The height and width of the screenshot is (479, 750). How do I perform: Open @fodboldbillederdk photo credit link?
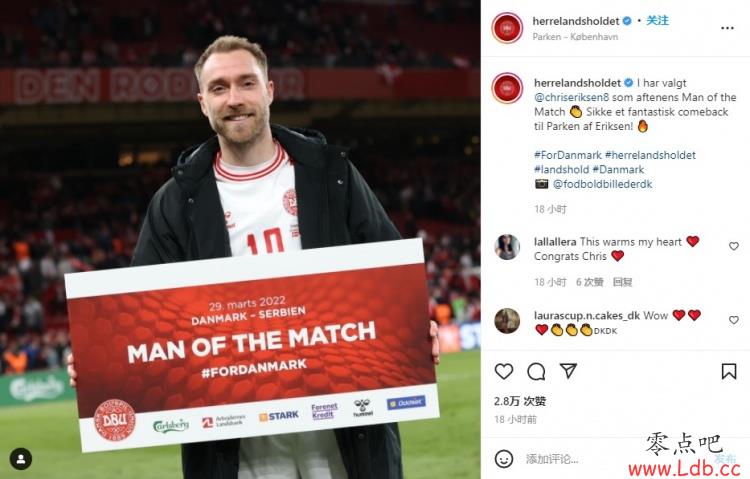tap(603, 184)
